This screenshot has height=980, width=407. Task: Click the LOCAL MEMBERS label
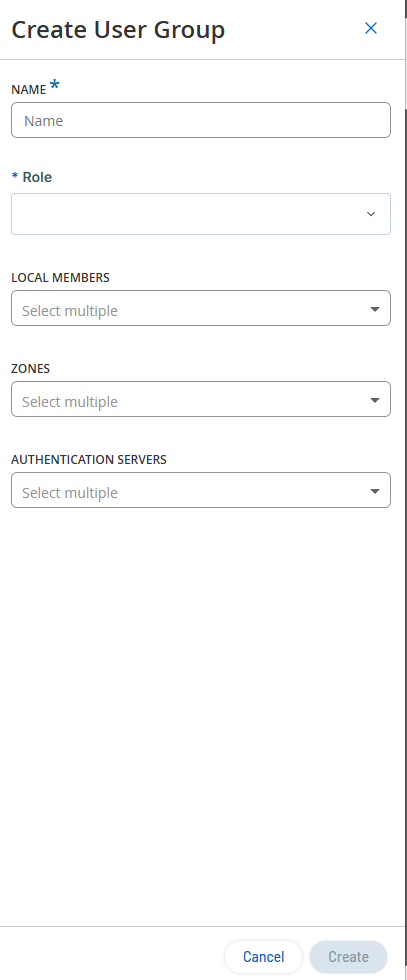point(60,278)
